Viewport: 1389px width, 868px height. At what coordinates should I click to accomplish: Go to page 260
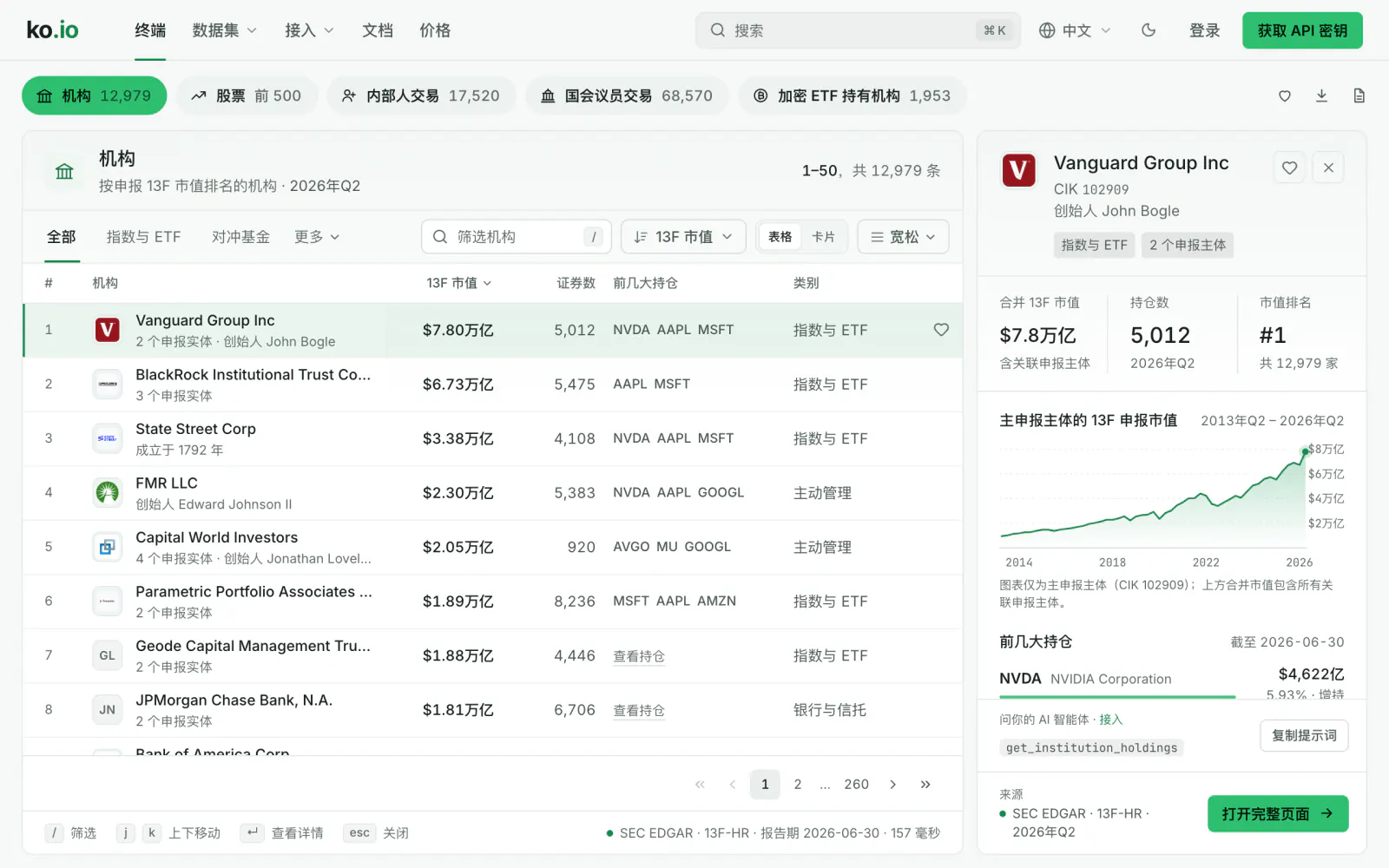[x=856, y=784]
